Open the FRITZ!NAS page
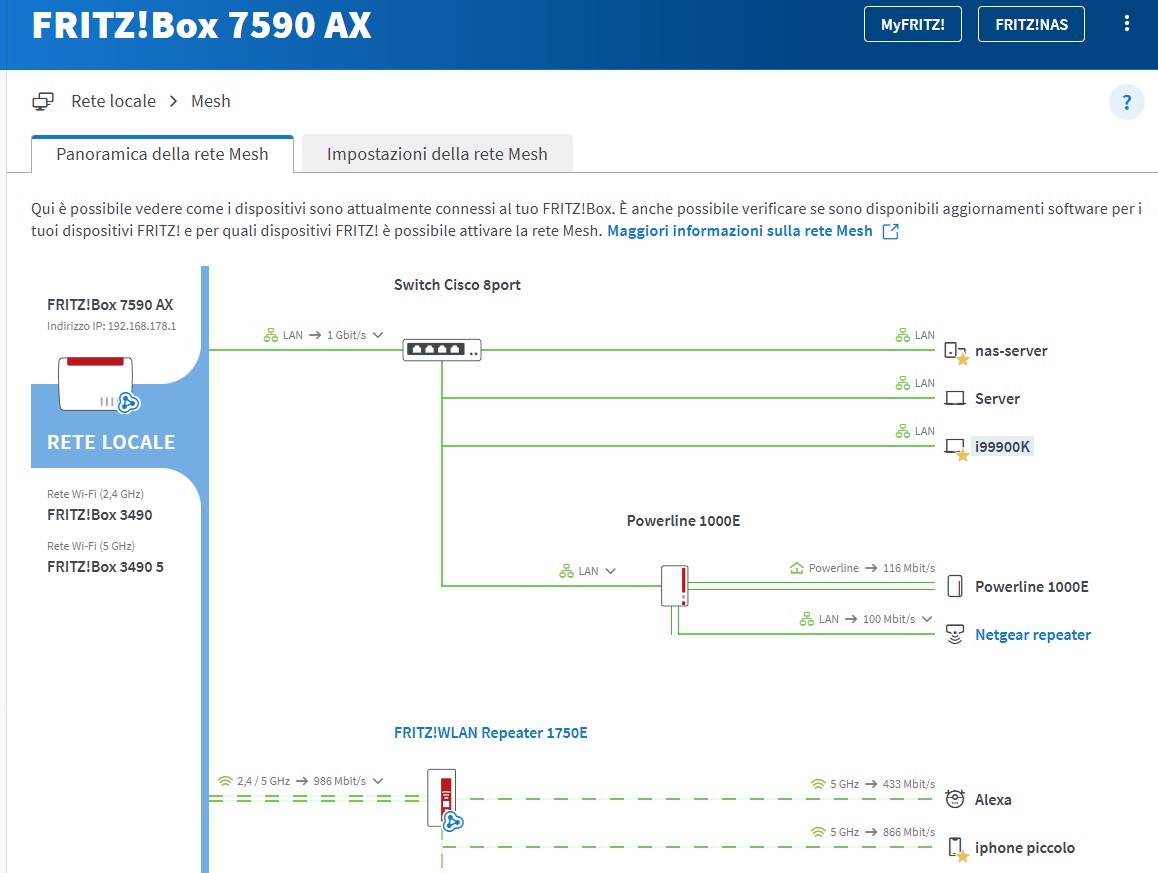This screenshot has width=1158, height=873. pos(1031,24)
